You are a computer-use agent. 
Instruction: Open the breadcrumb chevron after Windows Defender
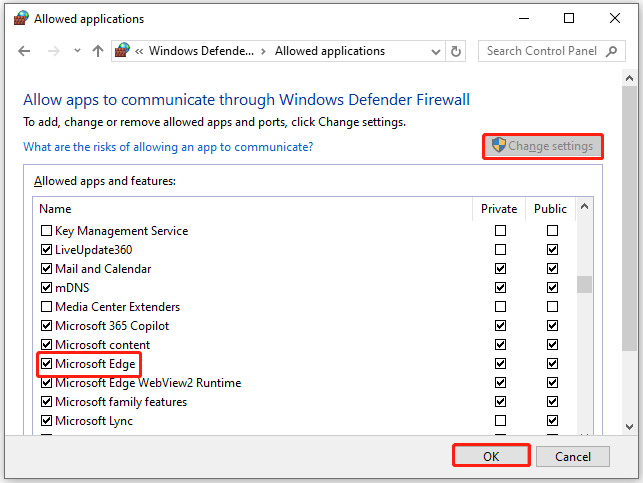click(263, 51)
